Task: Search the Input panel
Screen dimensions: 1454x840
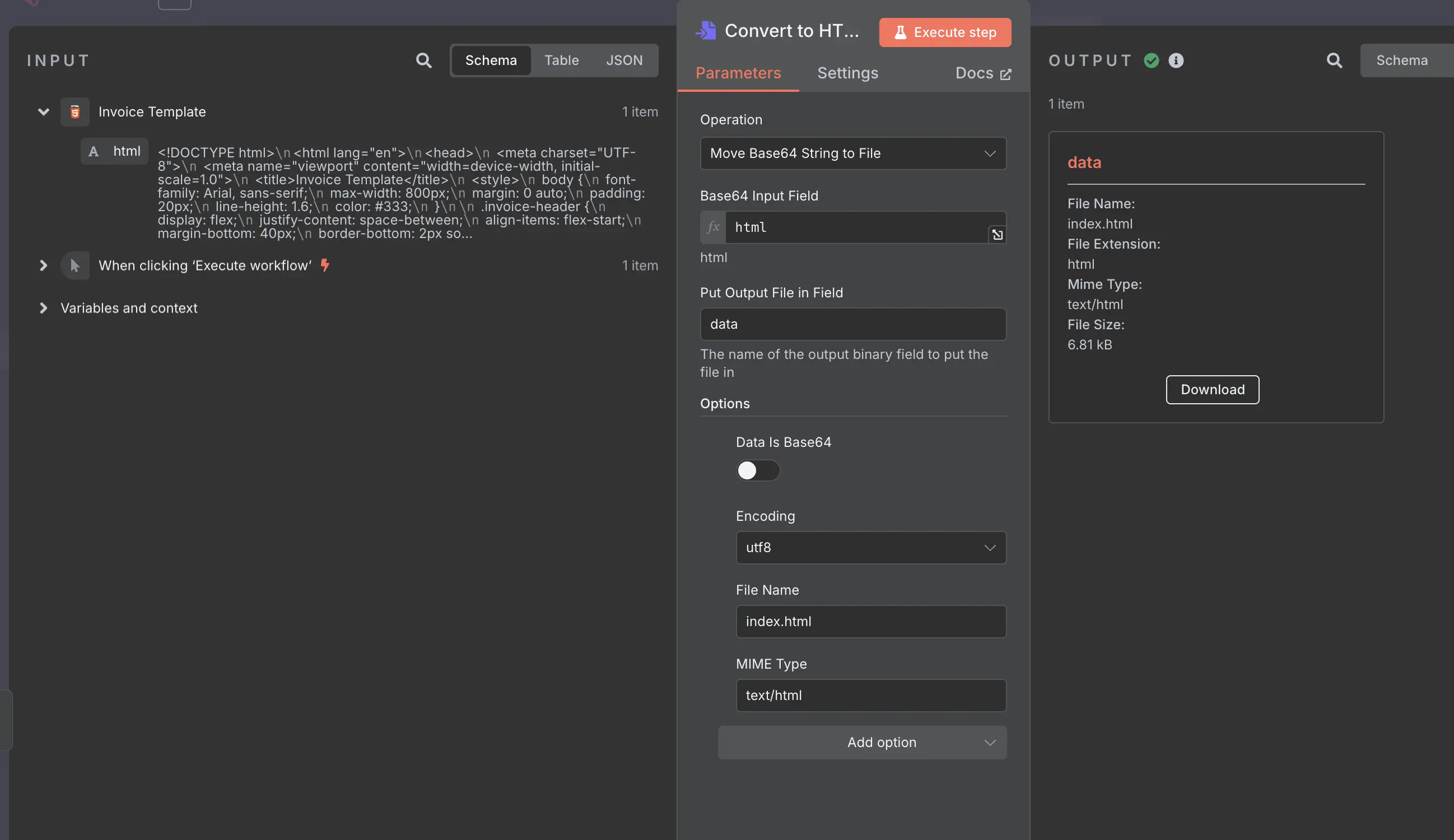Action: tap(423, 60)
